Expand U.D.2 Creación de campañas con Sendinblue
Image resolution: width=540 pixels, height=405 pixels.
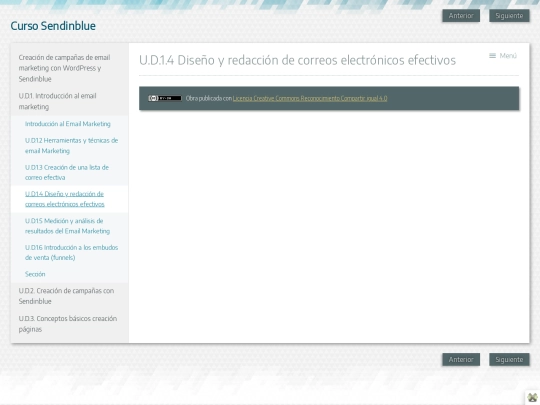[70, 296]
